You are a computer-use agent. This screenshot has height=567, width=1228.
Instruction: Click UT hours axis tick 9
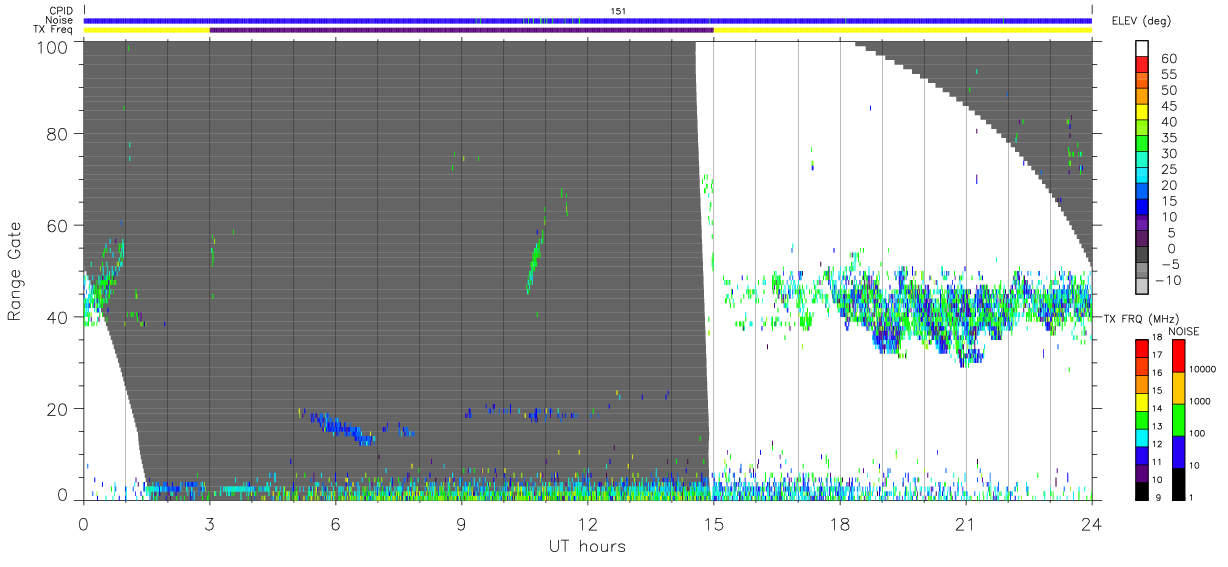click(461, 523)
